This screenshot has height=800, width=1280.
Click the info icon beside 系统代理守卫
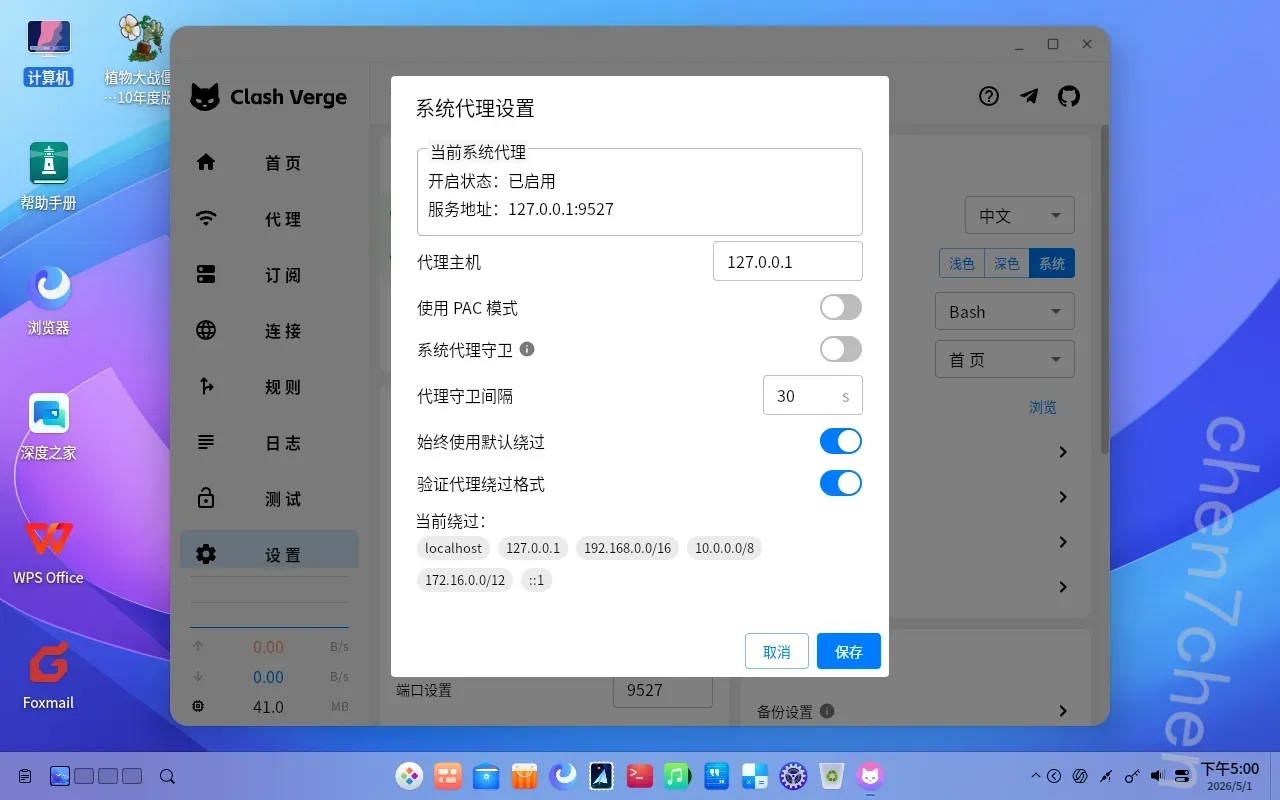527,349
